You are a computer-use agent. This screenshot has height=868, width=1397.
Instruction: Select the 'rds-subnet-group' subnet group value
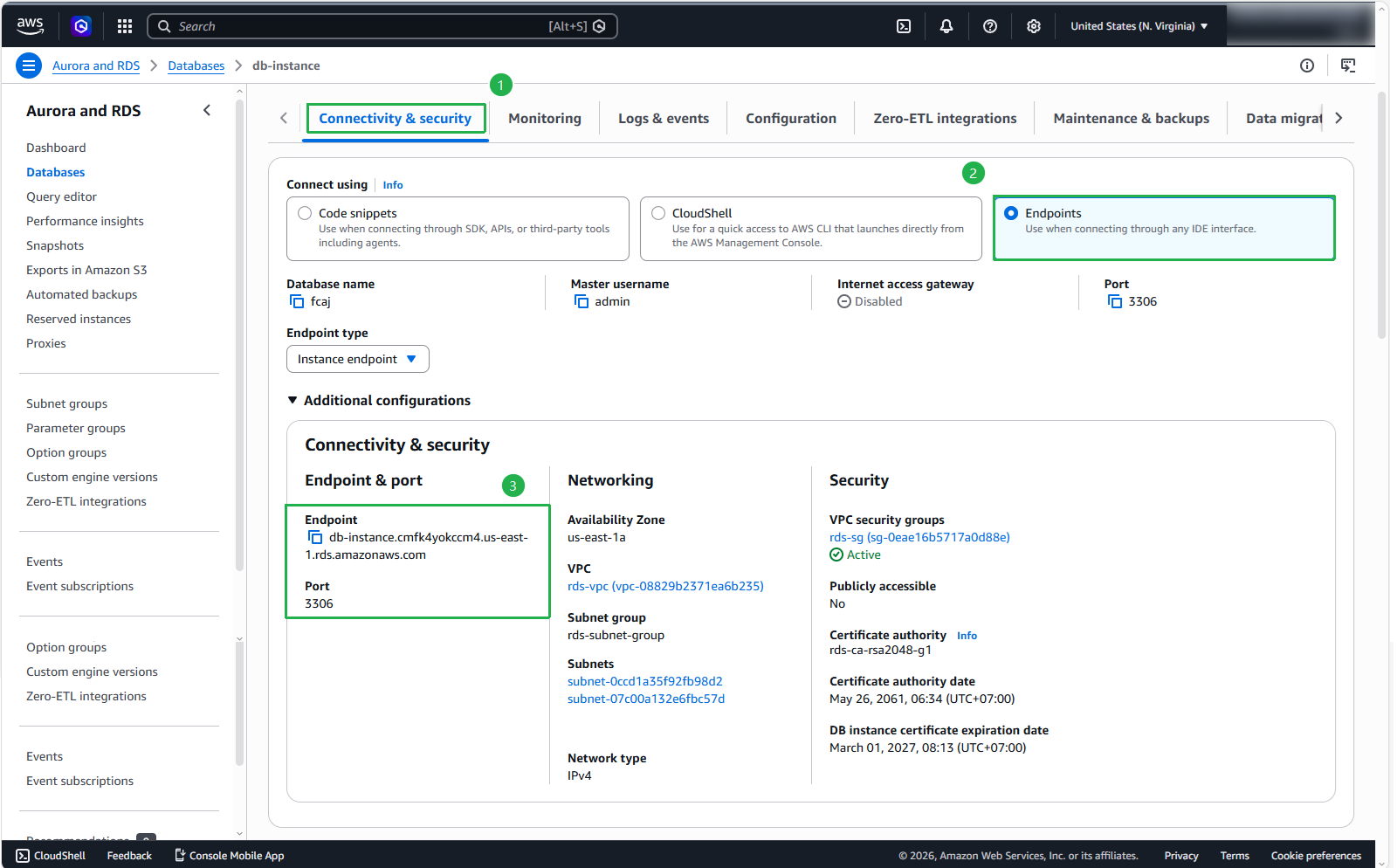point(616,635)
